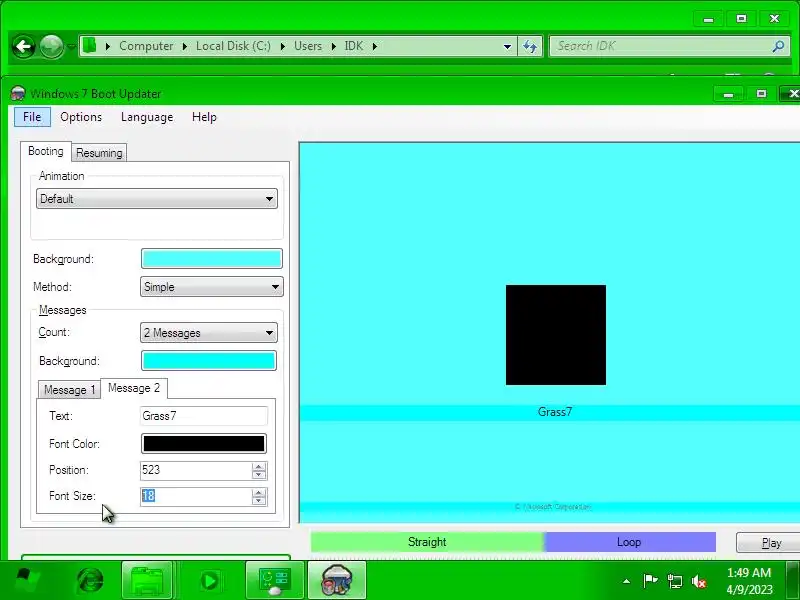Click the Font Size value field
The height and width of the screenshot is (600, 800).
tap(196, 496)
